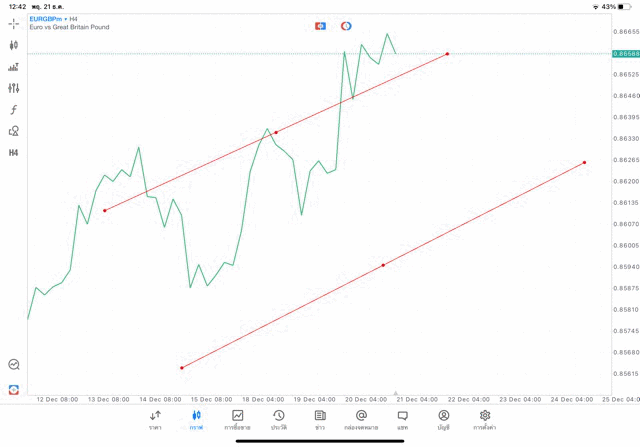Switch to the การซื้อขาย (Trade) tab
The height and width of the screenshot is (447, 640).
[x=237, y=419]
